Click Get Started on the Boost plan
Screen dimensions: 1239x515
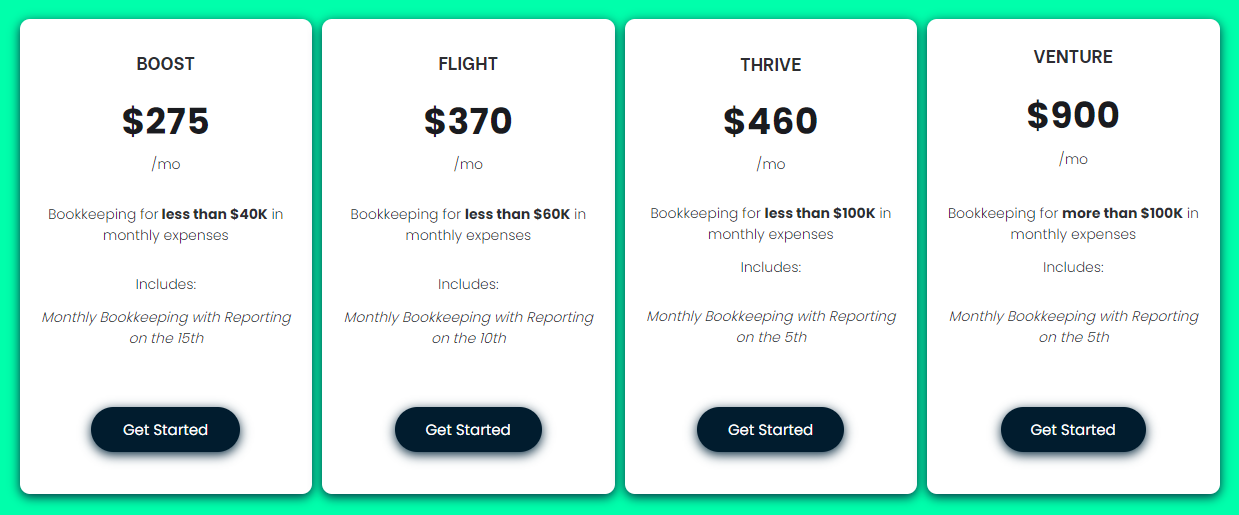(165, 430)
